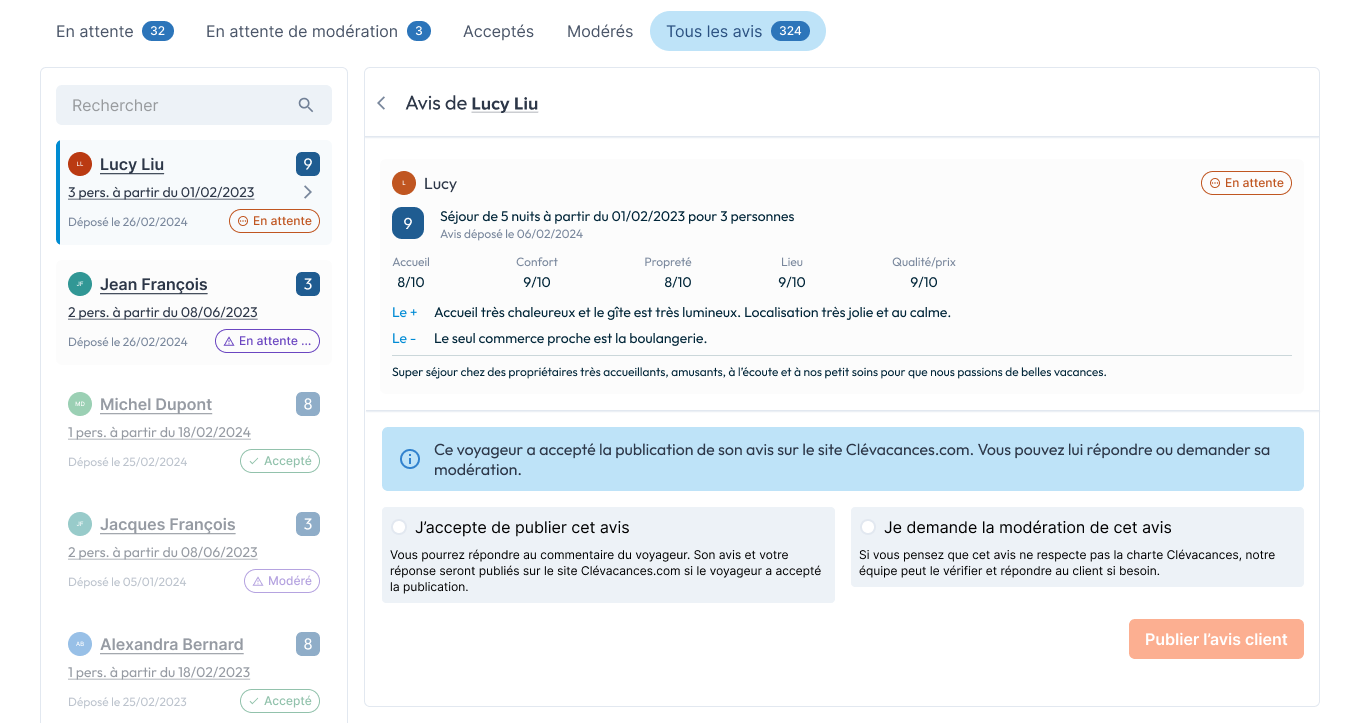Click the score 9 badge in review detail

click(x=408, y=223)
